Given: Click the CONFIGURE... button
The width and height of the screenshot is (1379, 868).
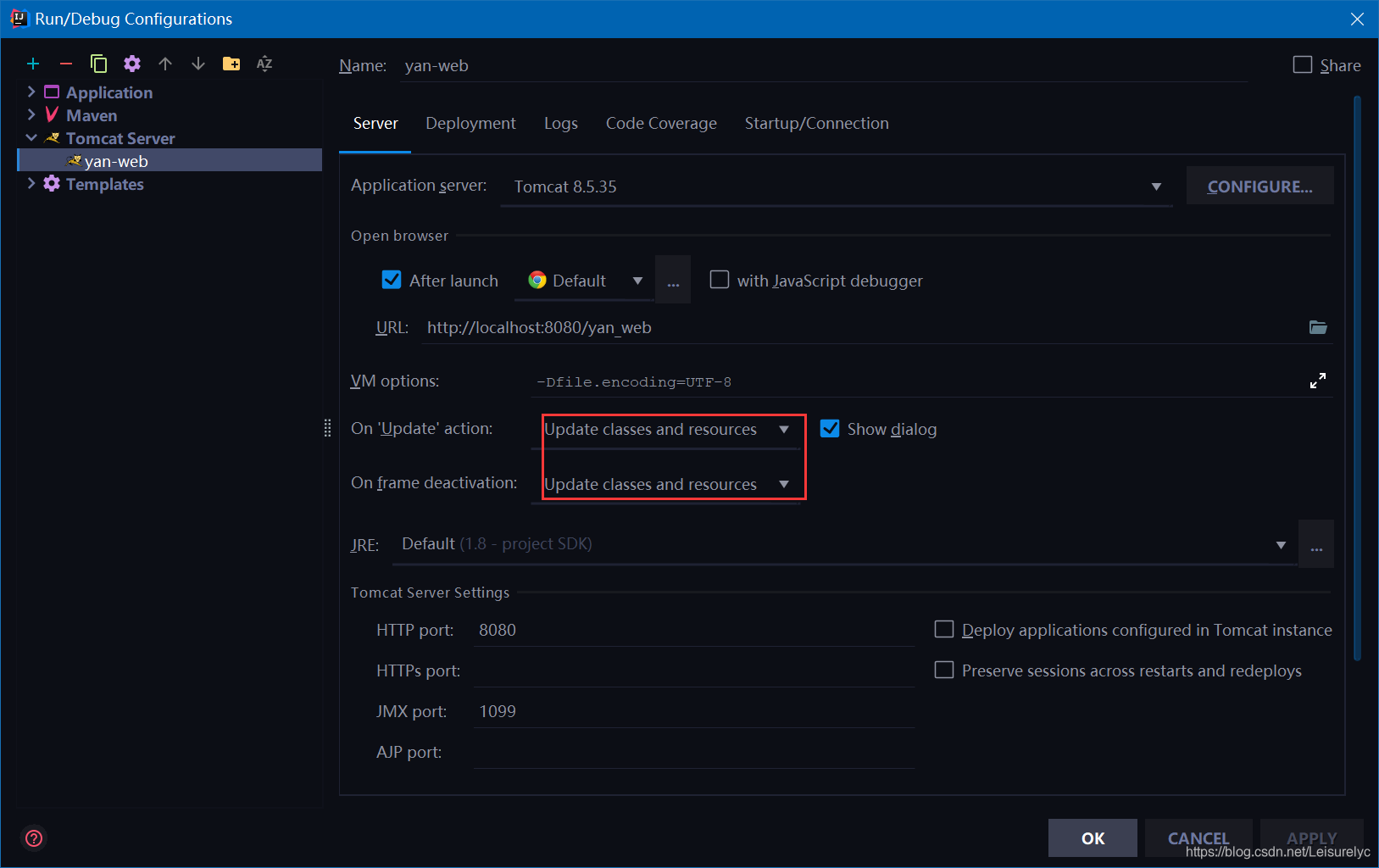Looking at the screenshot, I should [1259, 186].
